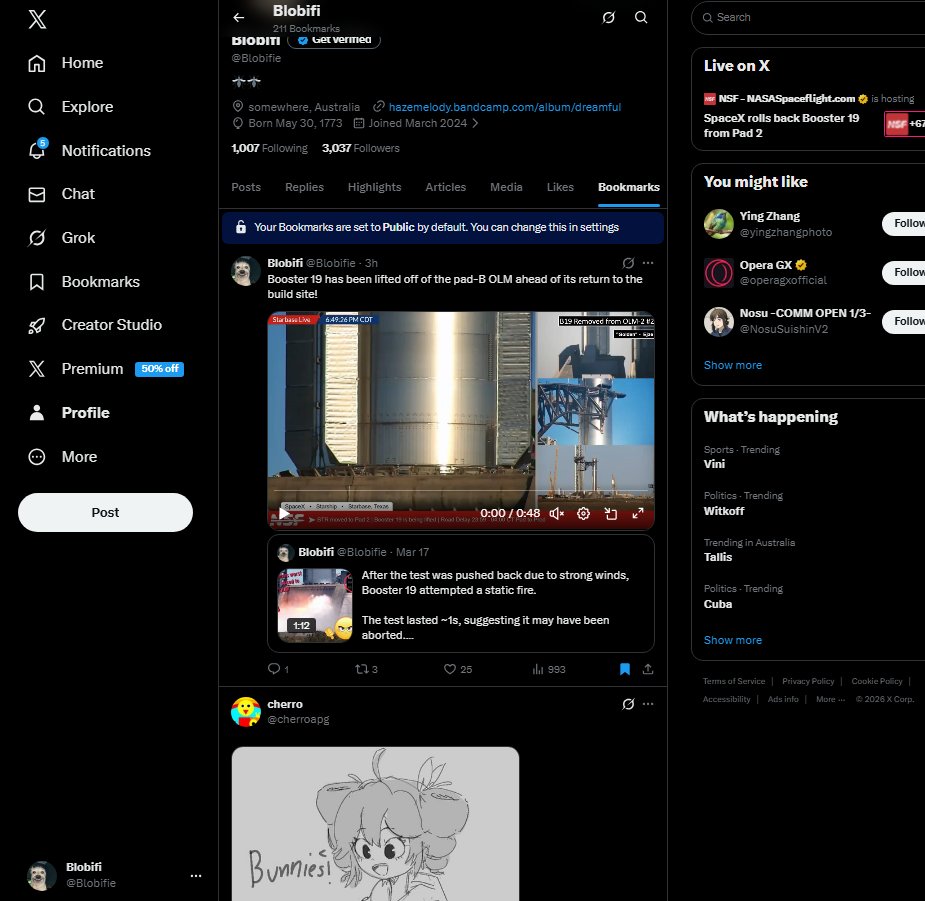Toggle picture-in-picture on the video
925x901 pixels.
click(x=611, y=514)
